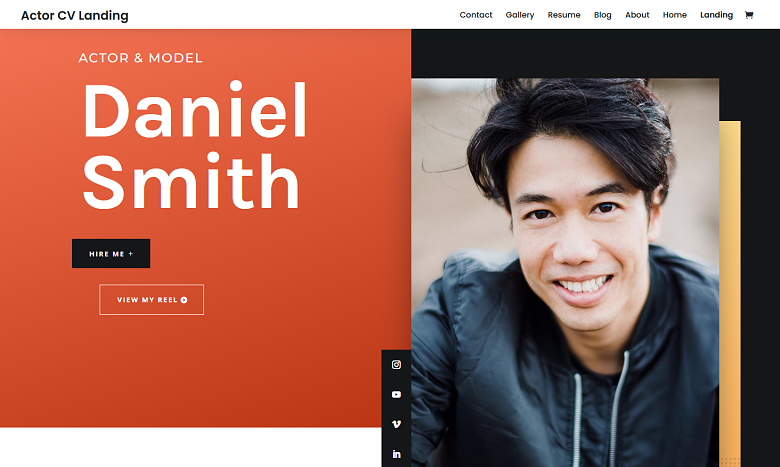Click the Actor CV Landing site title

[75, 15]
